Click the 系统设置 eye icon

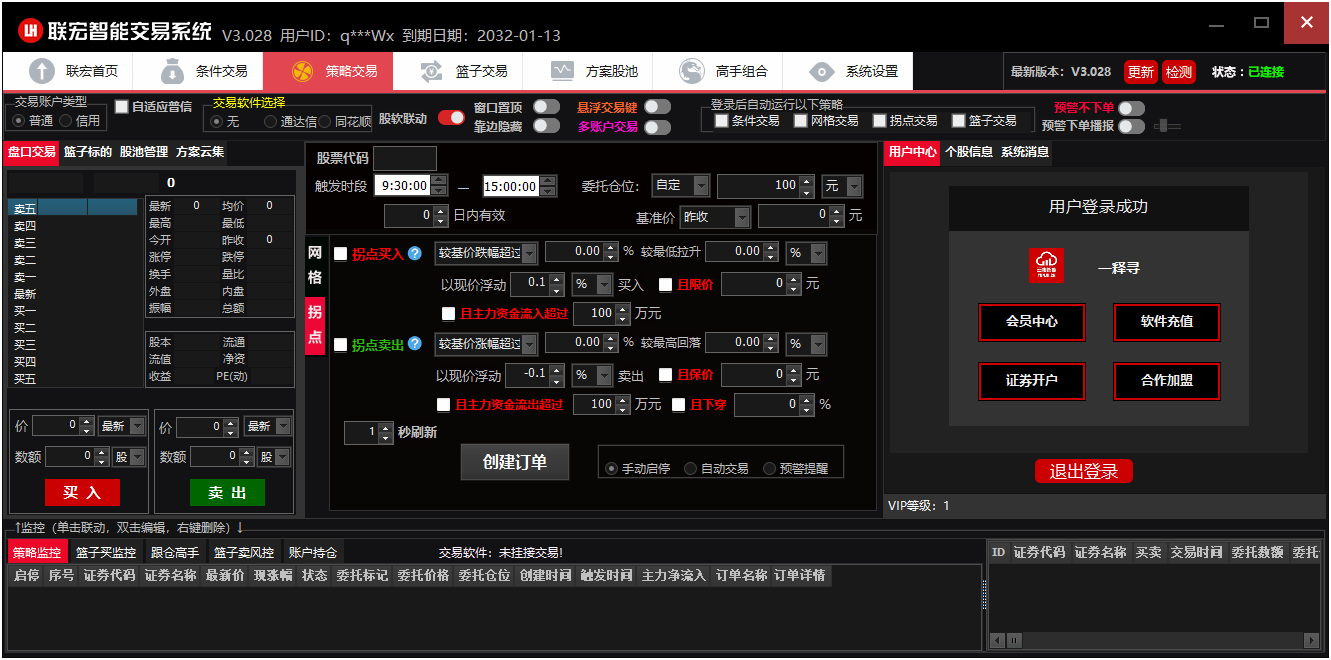click(822, 71)
